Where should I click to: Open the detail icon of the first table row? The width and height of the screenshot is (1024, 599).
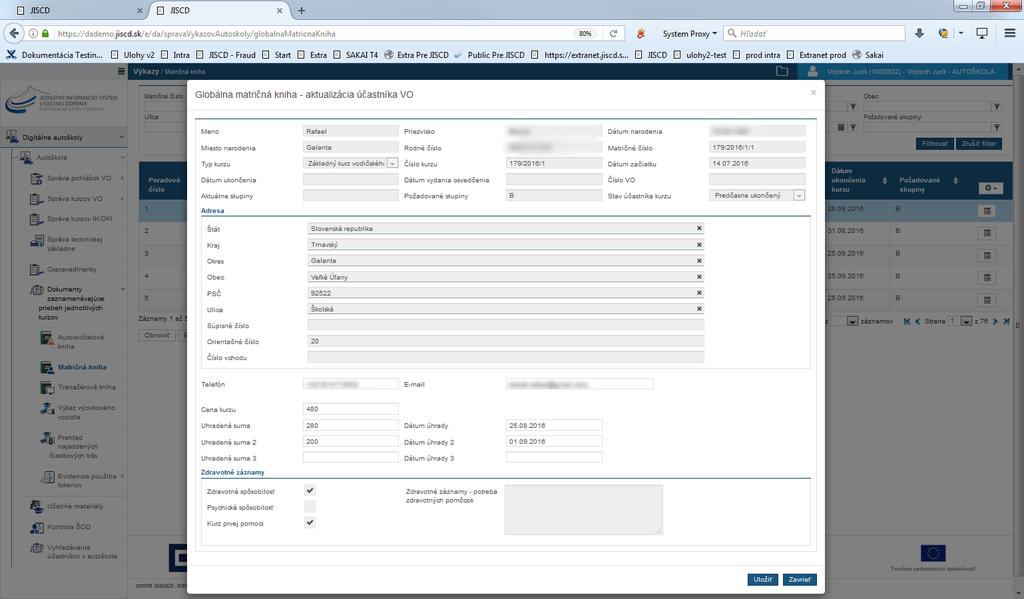[987, 211]
